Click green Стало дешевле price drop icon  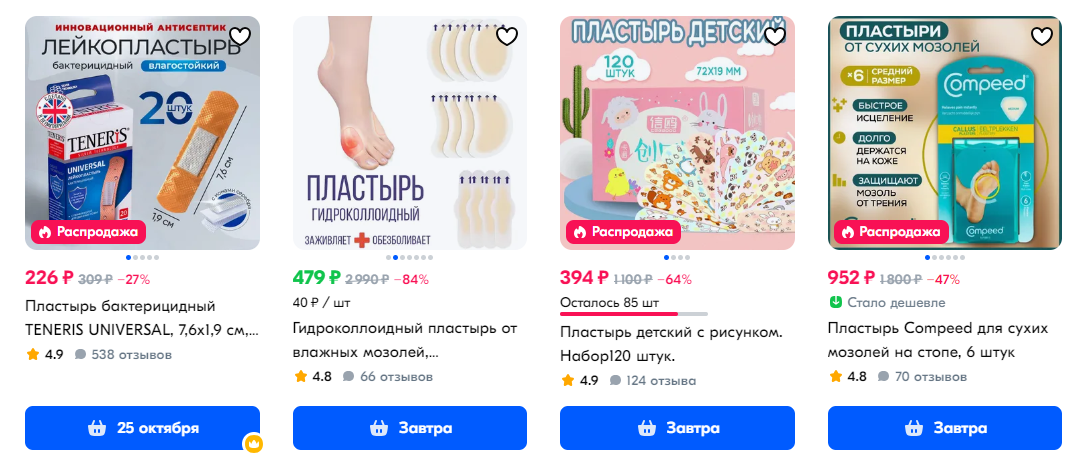click(x=836, y=302)
